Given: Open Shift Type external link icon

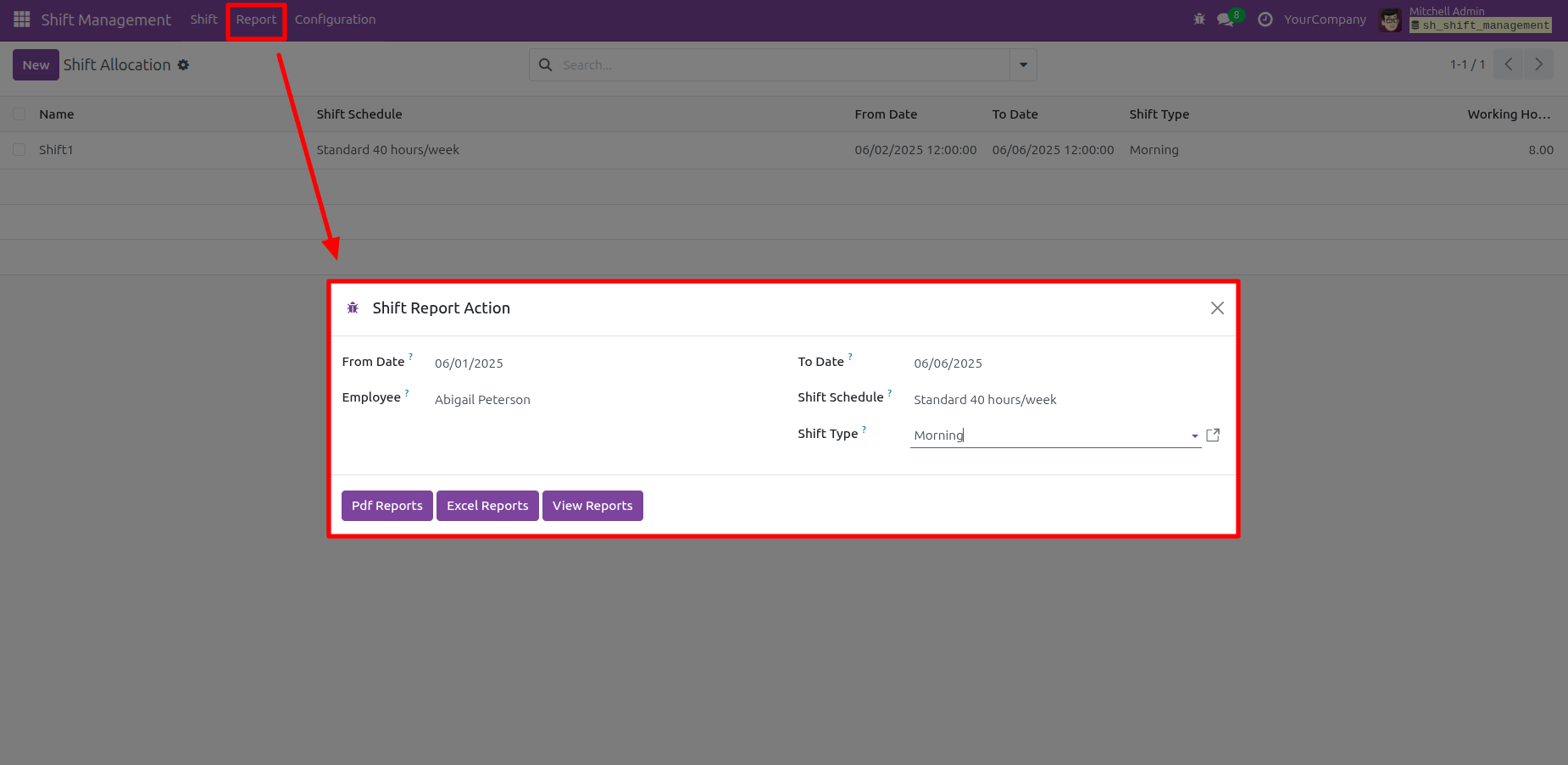Looking at the screenshot, I should coord(1213,435).
